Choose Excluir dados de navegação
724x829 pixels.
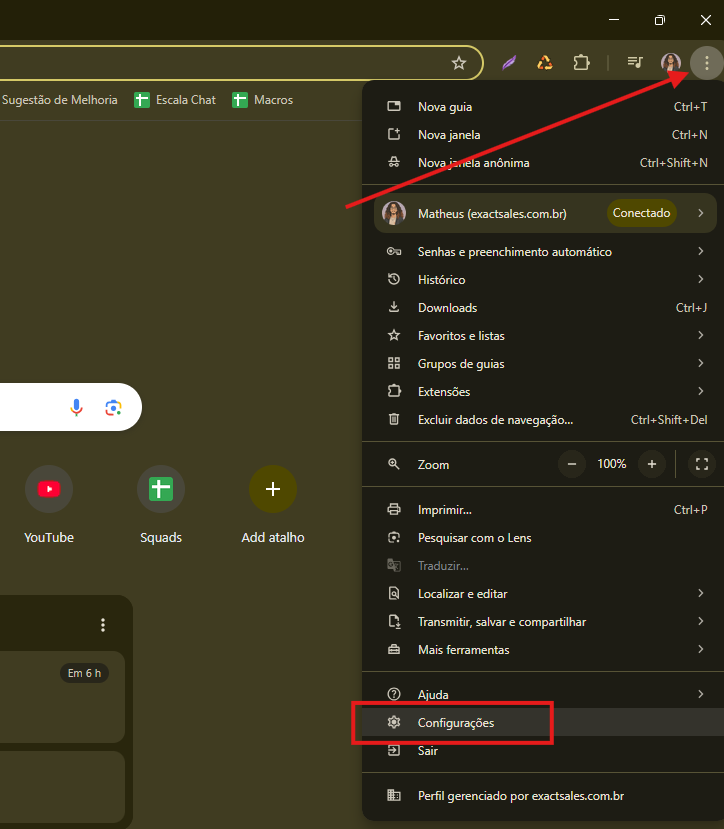pyautogui.click(x=543, y=420)
